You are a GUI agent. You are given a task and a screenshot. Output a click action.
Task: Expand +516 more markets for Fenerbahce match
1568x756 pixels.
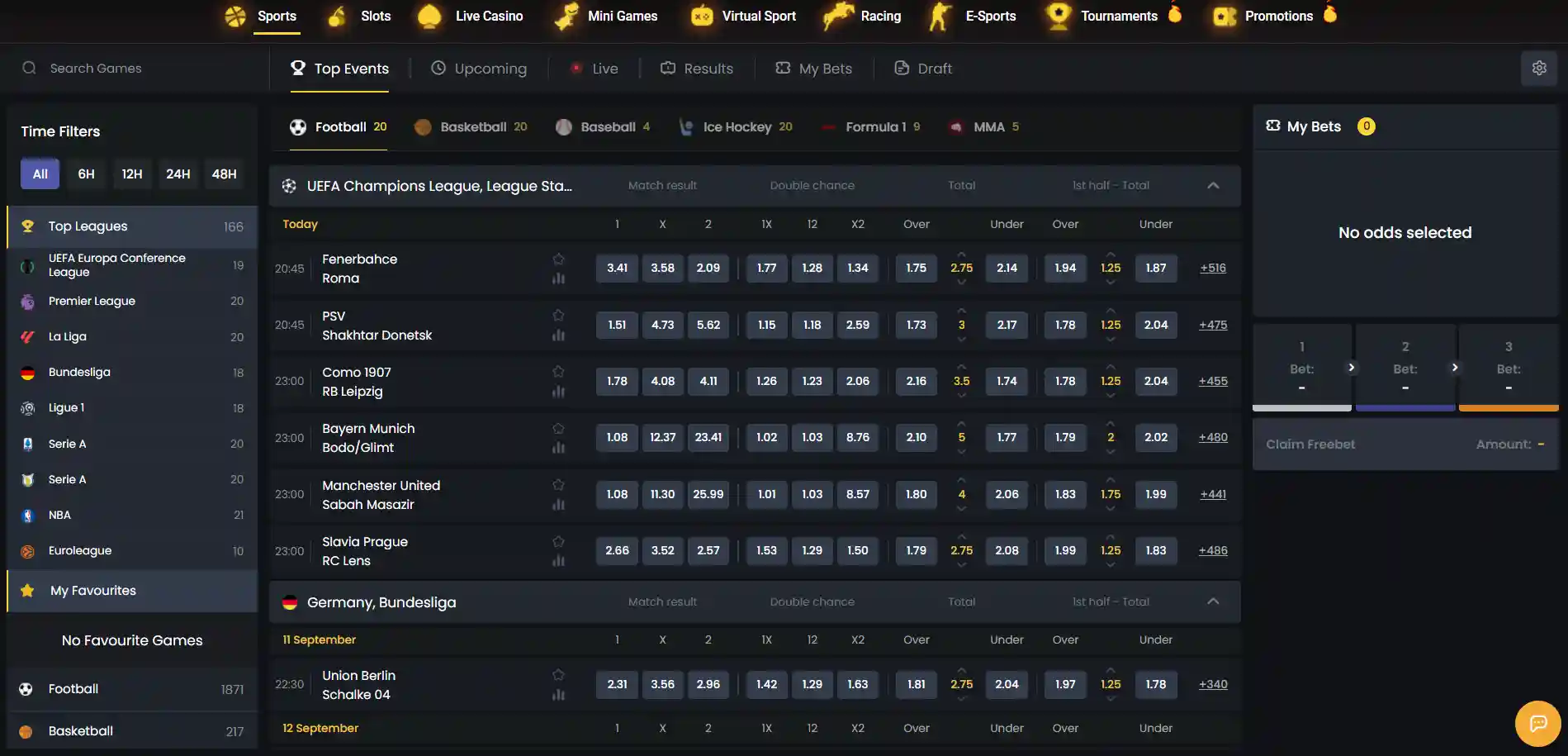(x=1213, y=268)
